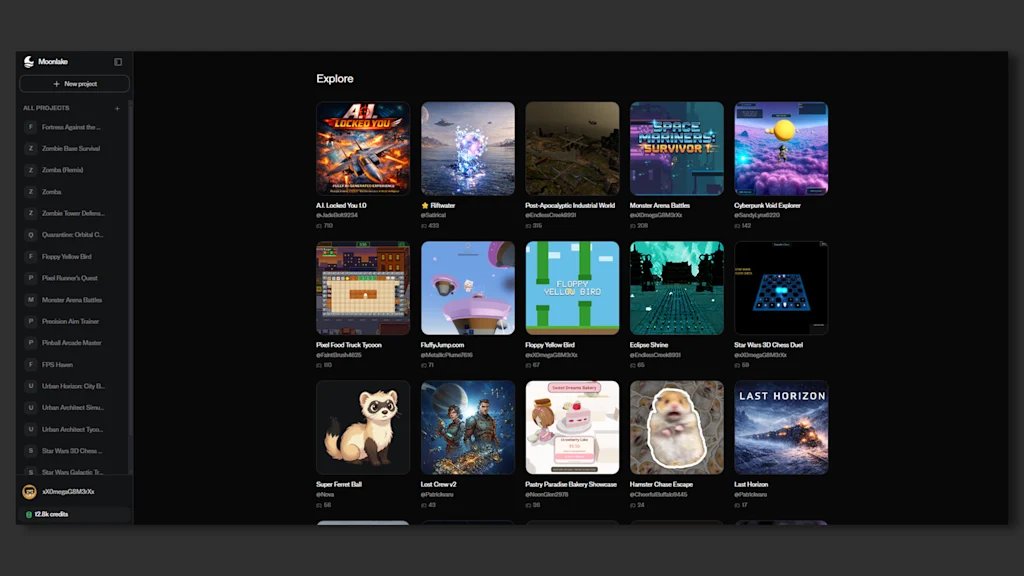This screenshot has width=1024, height=576.
Task: Open the FPS Haven project
Action: [x=57, y=365]
